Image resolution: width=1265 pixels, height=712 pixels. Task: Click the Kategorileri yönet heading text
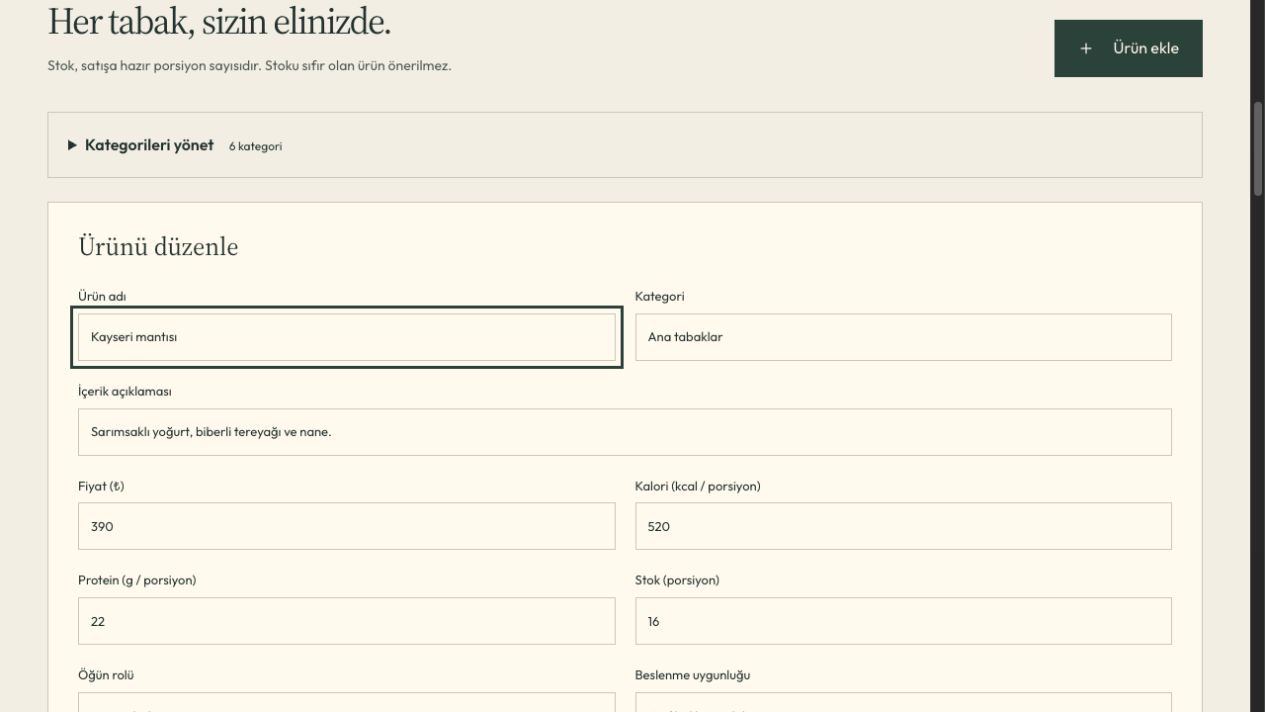click(x=149, y=145)
